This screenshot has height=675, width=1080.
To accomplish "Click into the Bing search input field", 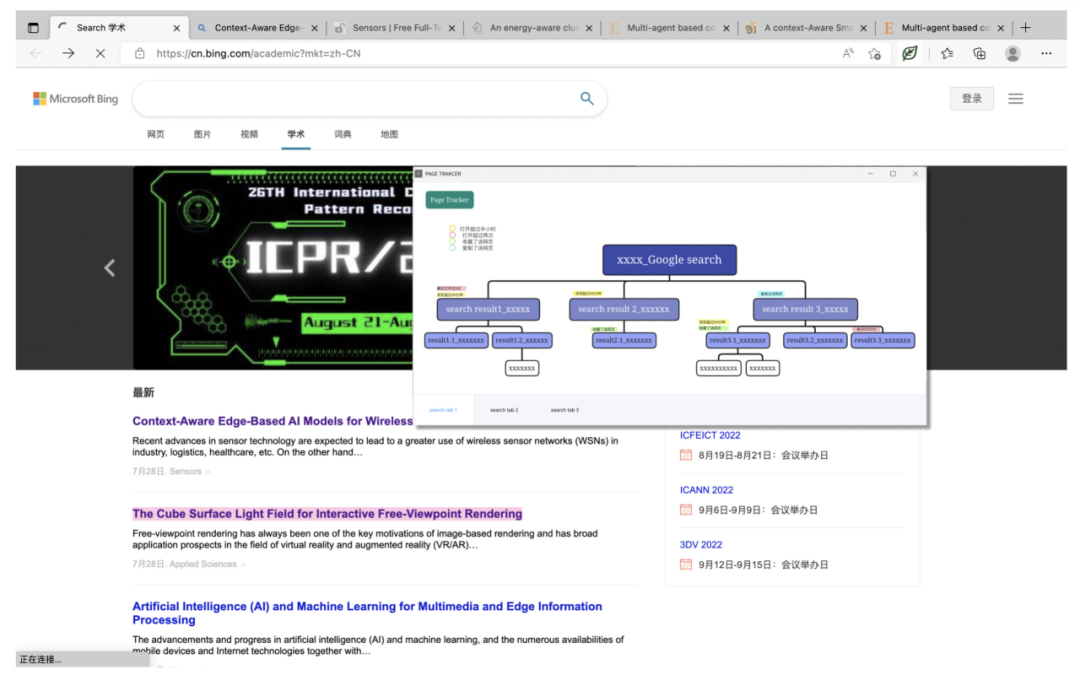I will tap(355, 98).
